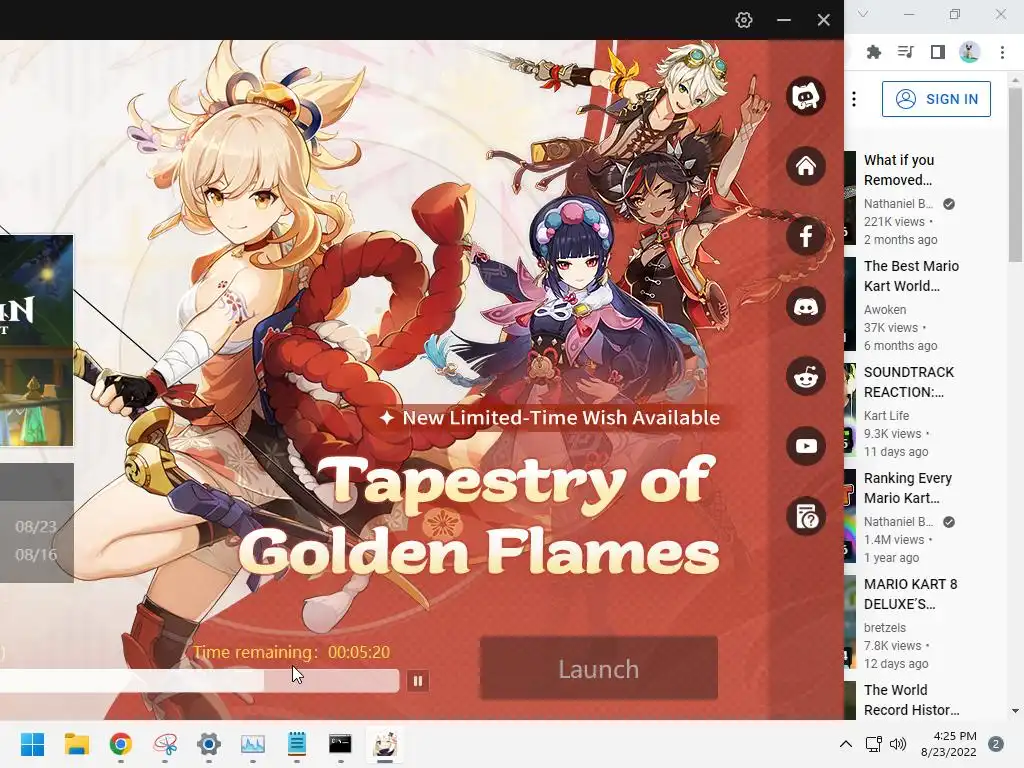Open Chrome three-dot menu
Image resolution: width=1024 pixels, height=768 pixels.
pyautogui.click(x=1002, y=52)
